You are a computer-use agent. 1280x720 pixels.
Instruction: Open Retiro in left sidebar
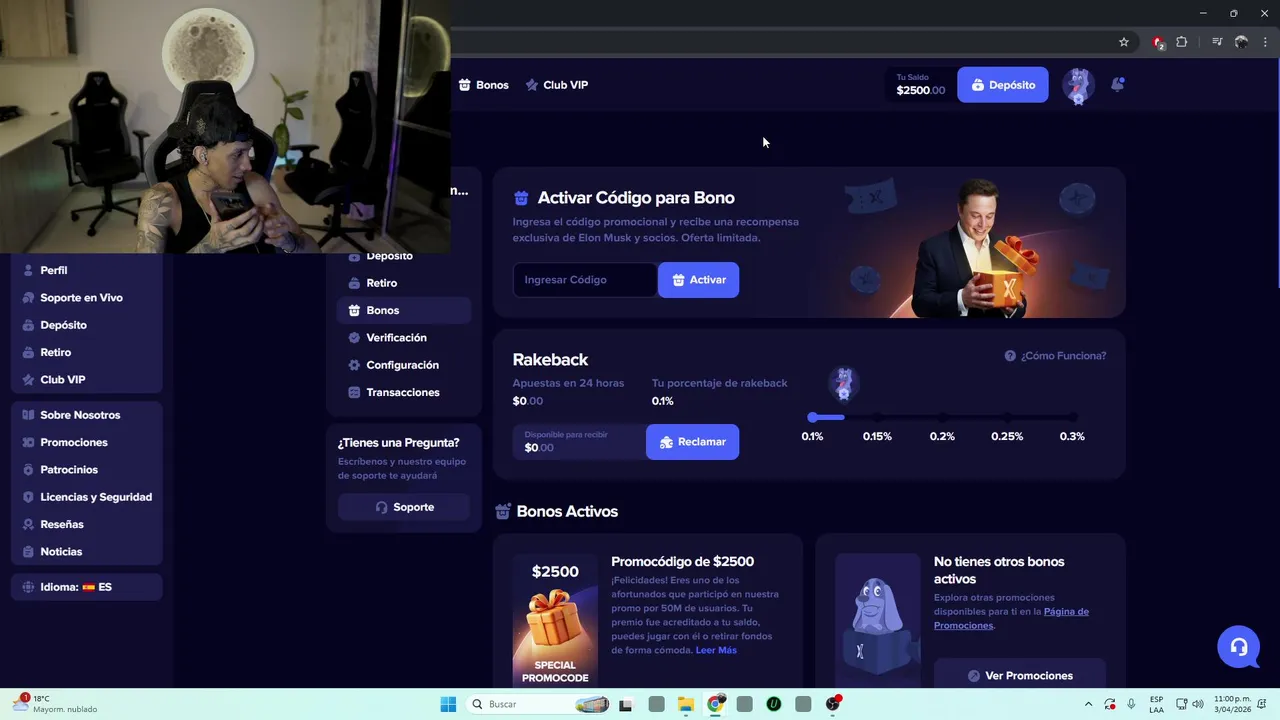tap(87, 352)
